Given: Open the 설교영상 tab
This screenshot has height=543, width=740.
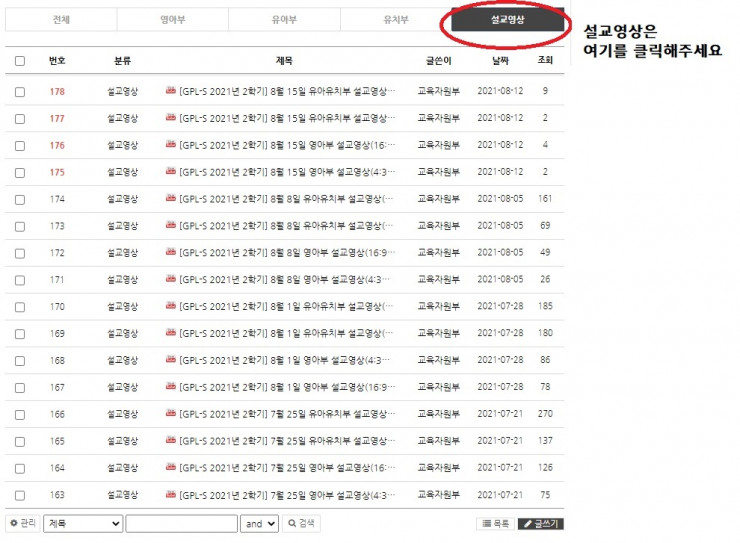Looking at the screenshot, I should 508,20.
